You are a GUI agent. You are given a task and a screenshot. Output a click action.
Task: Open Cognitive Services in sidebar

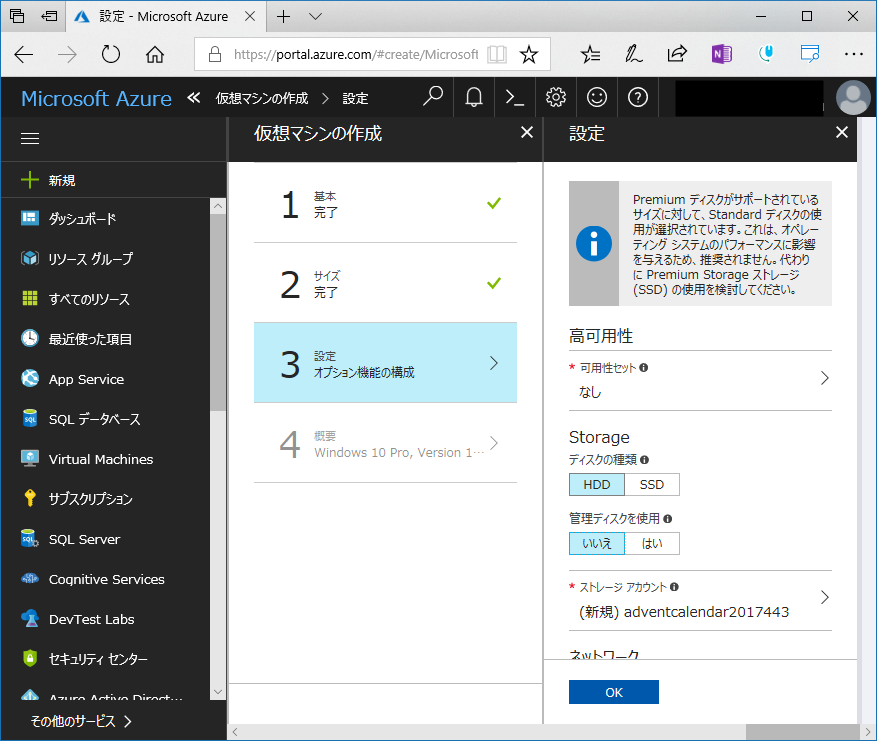pyautogui.click(x=106, y=579)
